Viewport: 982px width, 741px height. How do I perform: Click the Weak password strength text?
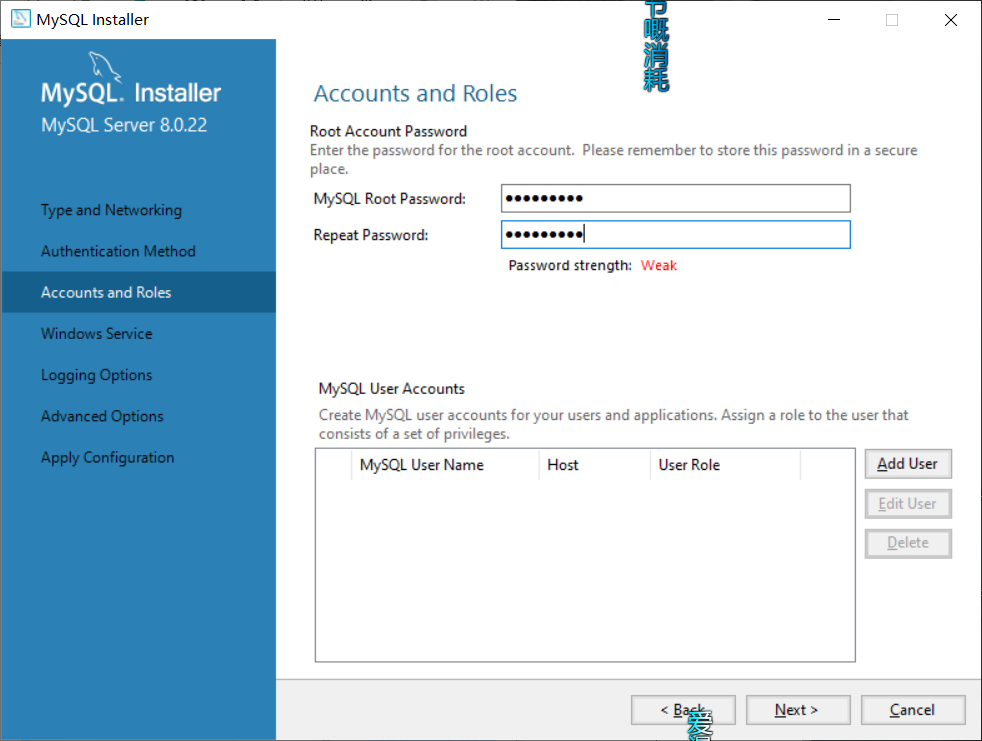659,266
